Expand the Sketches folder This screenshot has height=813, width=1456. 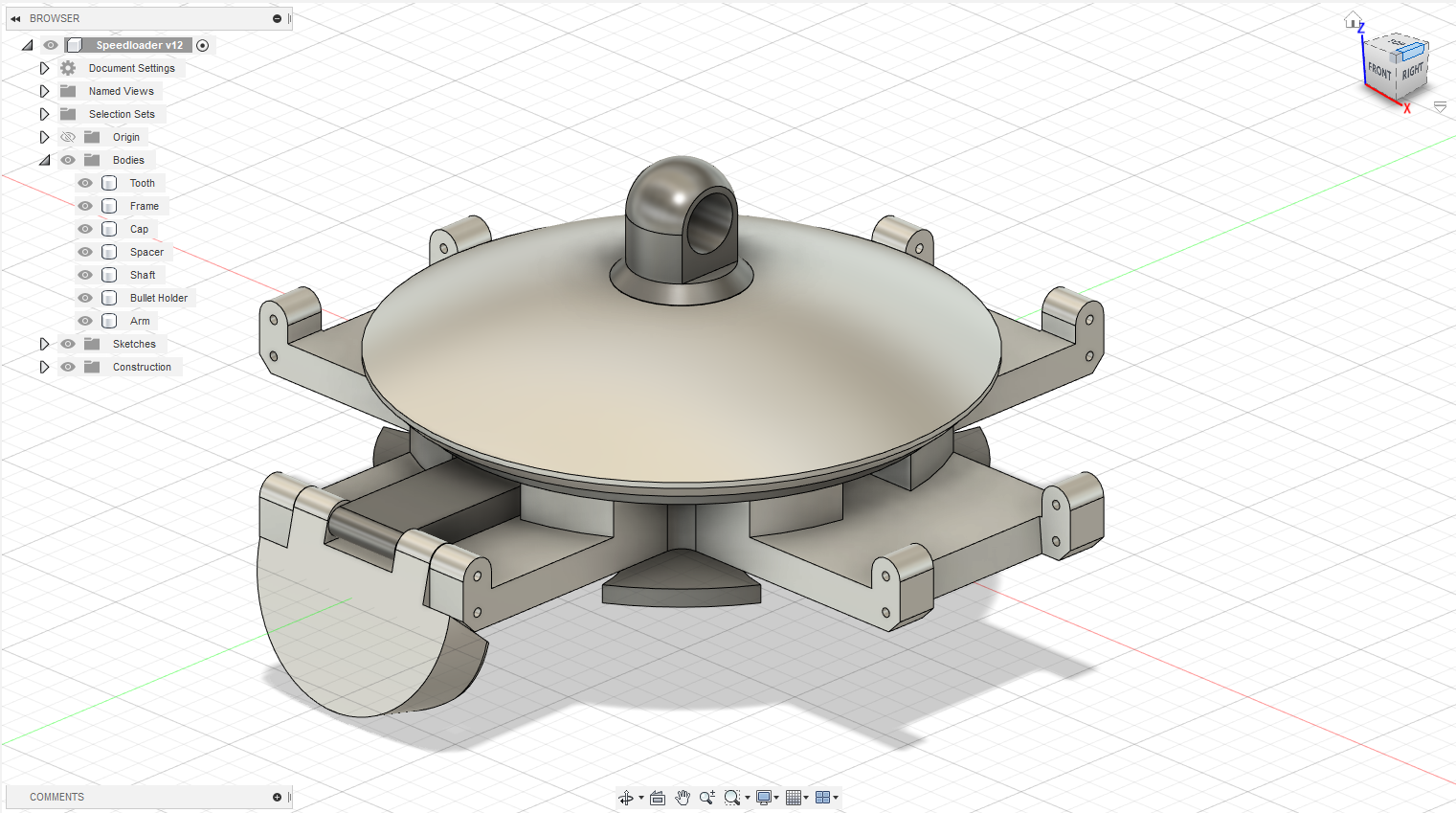[x=44, y=344]
